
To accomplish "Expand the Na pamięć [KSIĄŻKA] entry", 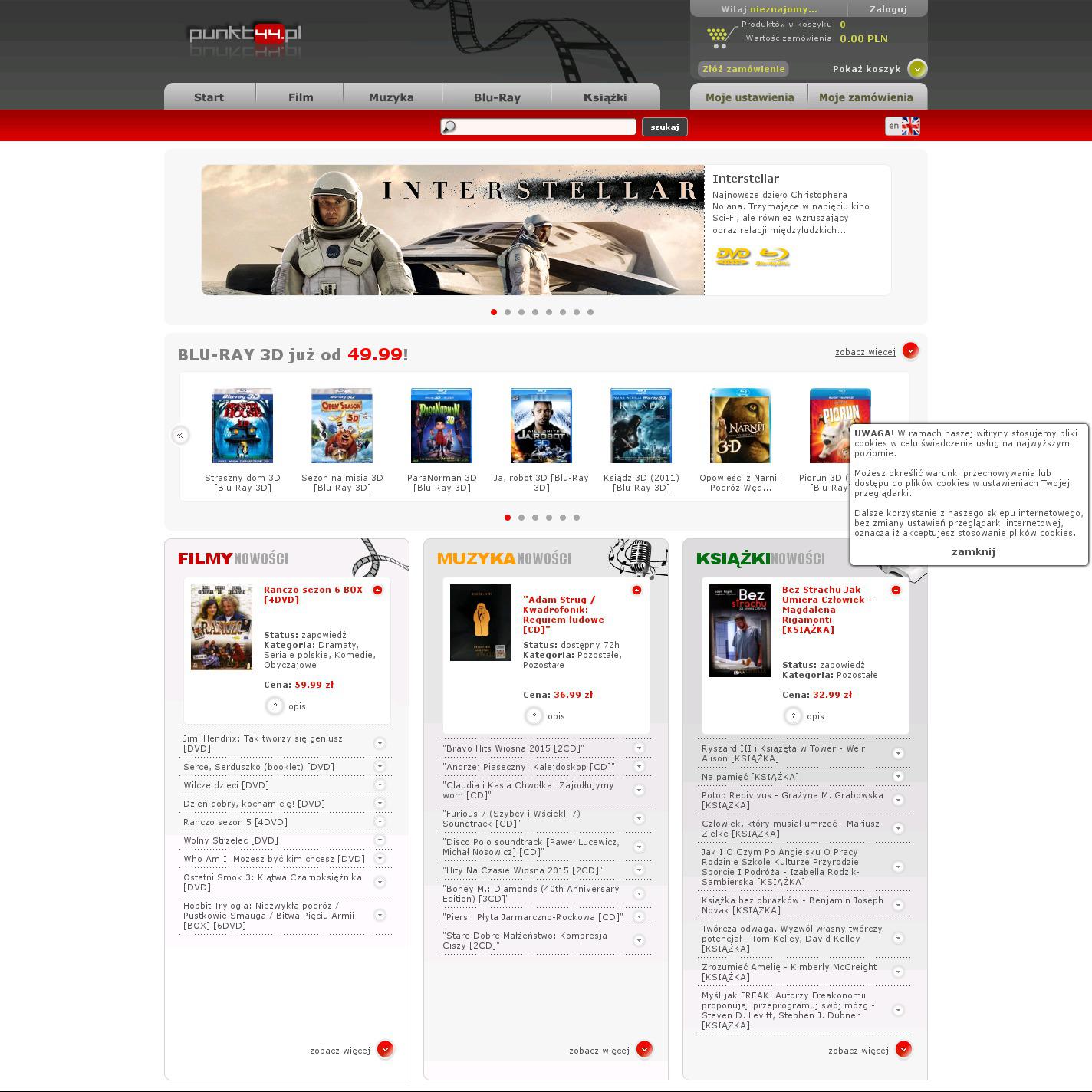I will [898, 777].
